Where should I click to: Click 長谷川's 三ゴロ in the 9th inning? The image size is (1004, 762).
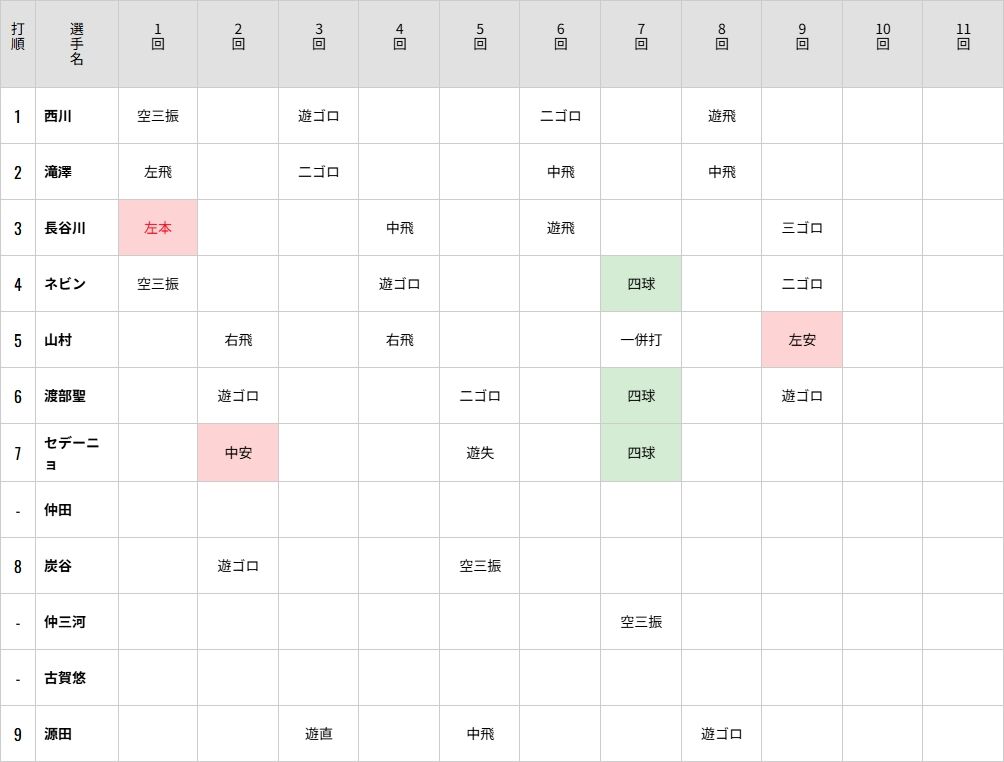(802, 228)
